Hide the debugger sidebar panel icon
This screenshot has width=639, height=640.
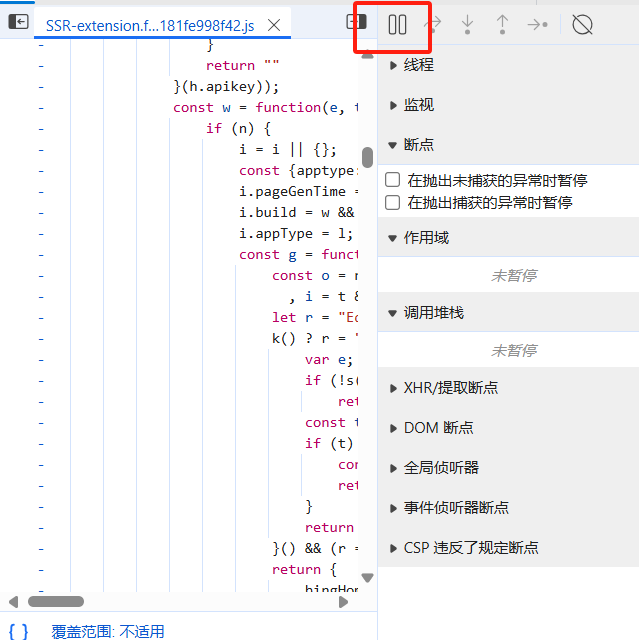(x=354, y=22)
